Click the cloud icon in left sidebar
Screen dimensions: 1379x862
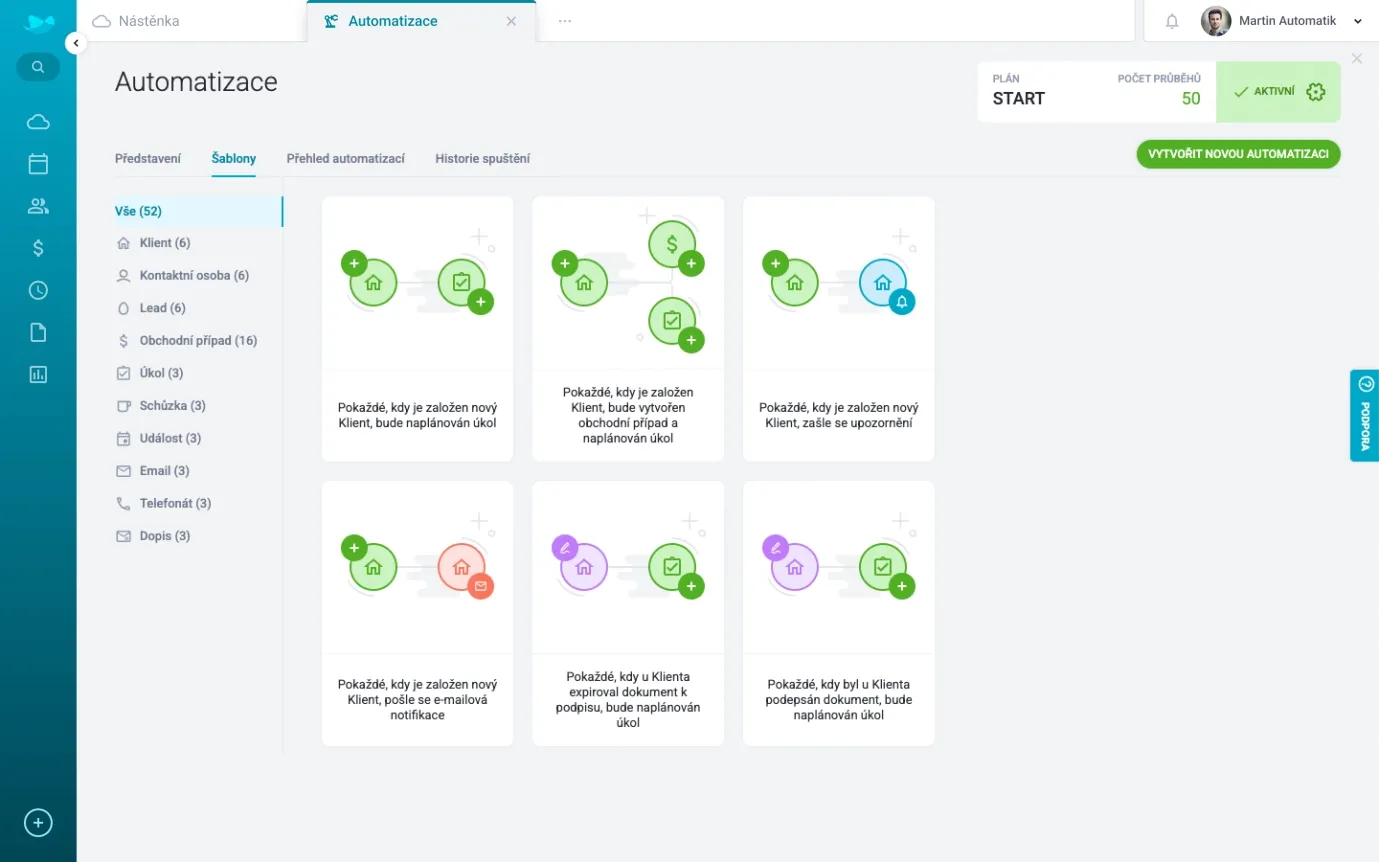tap(38, 122)
